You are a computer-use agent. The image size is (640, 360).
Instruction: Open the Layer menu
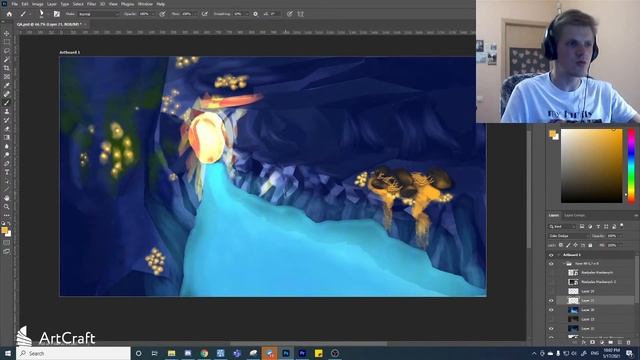tap(52, 4)
